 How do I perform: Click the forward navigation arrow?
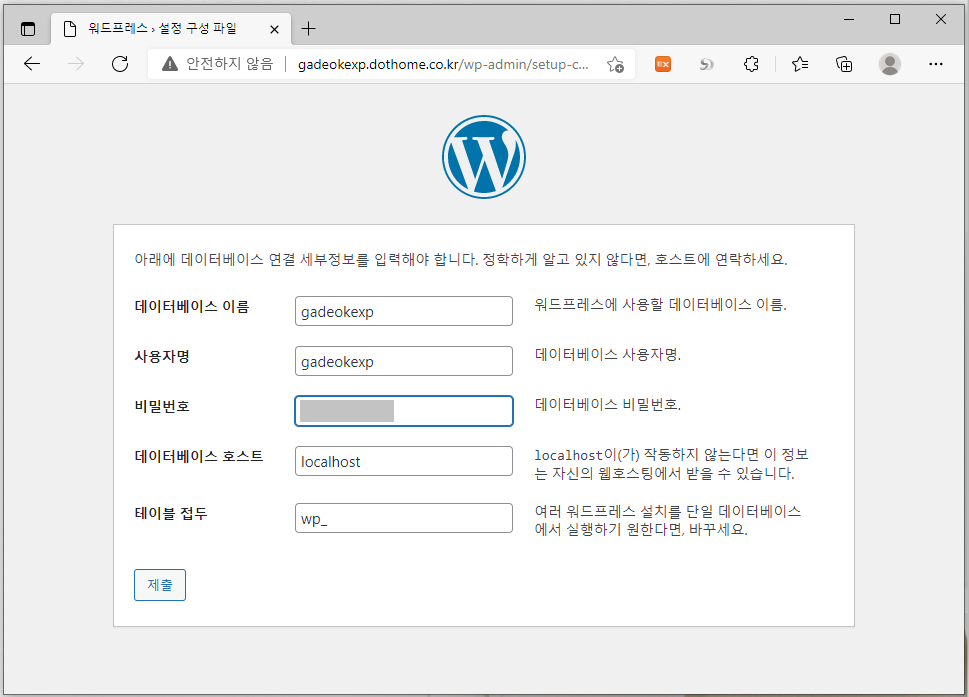(x=75, y=64)
